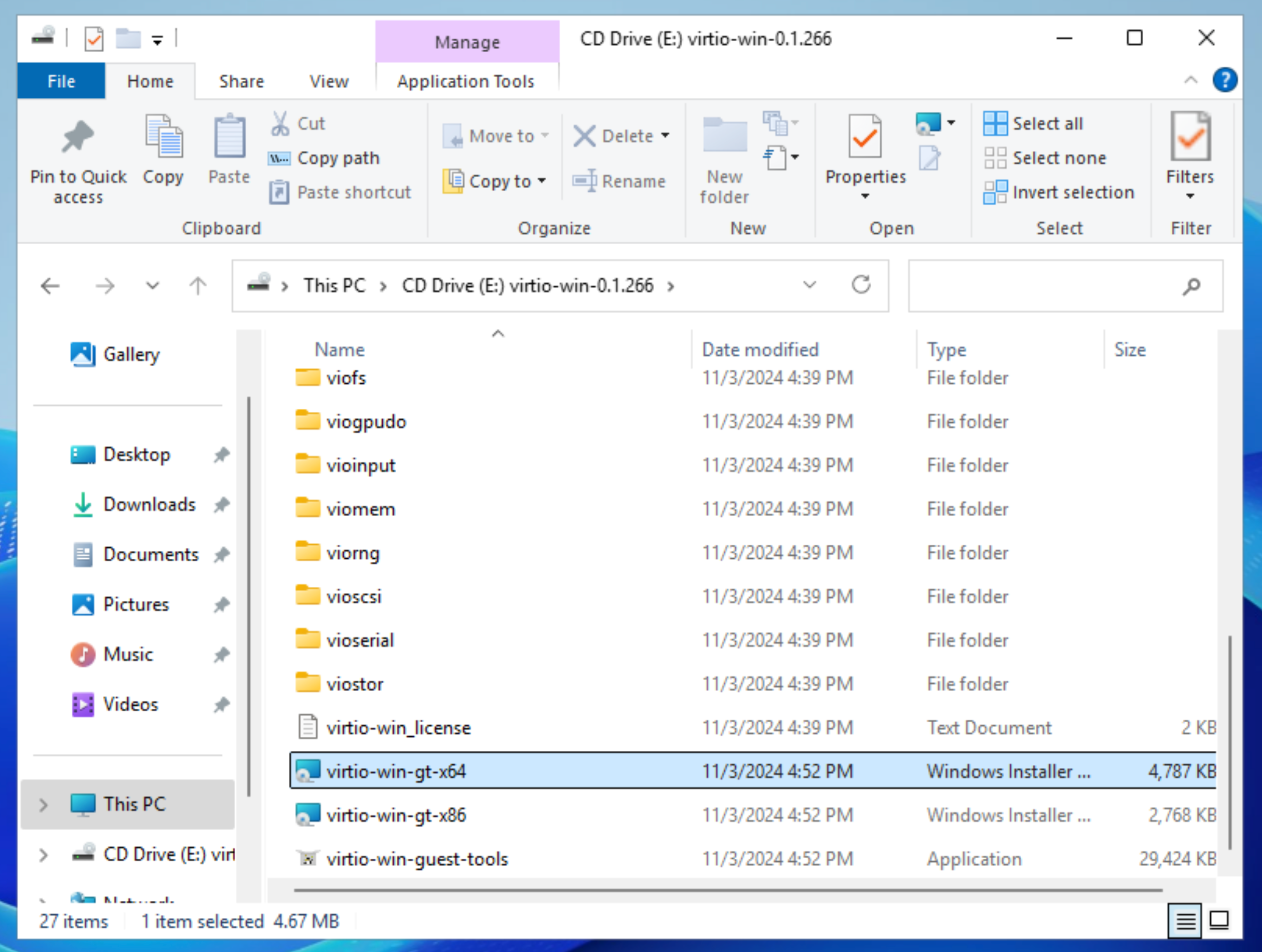1262x952 pixels.
Task: Sort by Size column header
Action: (1130, 349)
